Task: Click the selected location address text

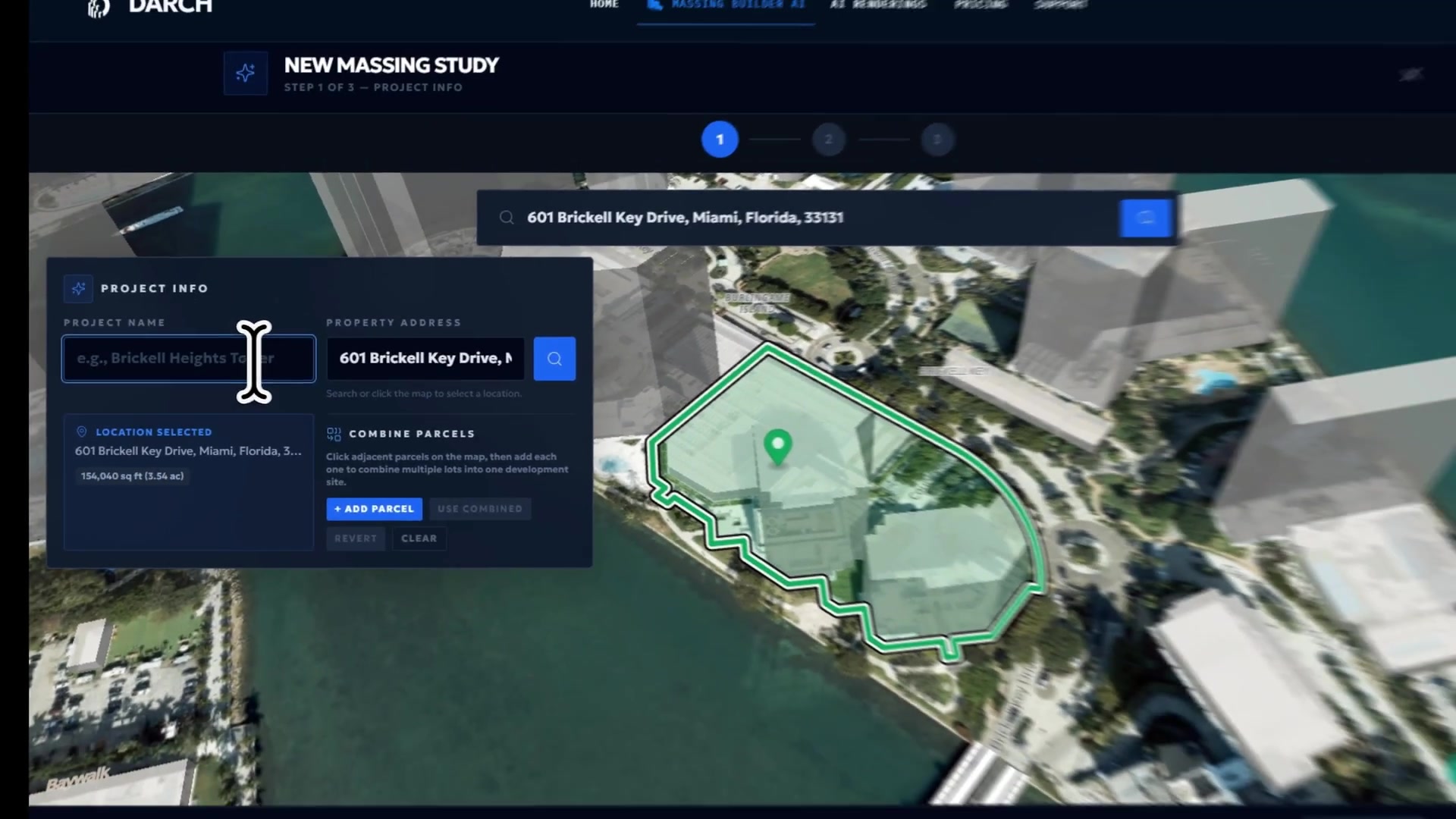Action: [x=188, y=451]
